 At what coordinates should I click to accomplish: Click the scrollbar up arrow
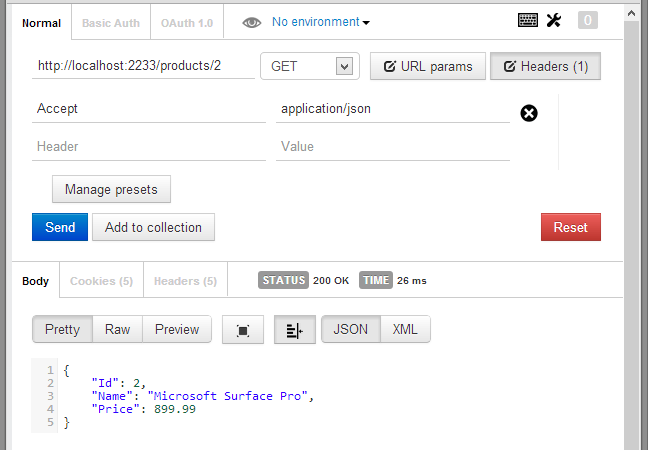(631, 13)
